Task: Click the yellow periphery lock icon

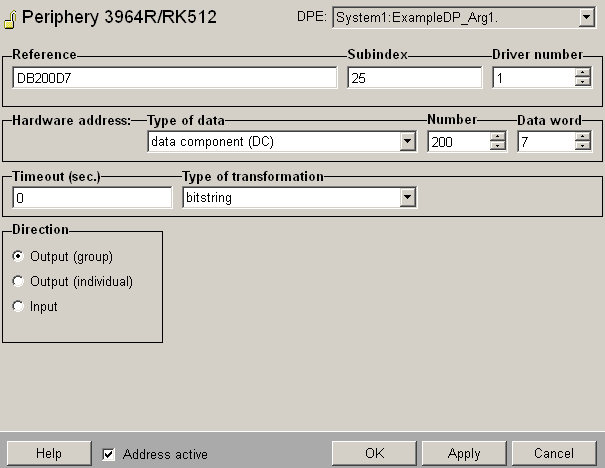Action: point(10,19)
